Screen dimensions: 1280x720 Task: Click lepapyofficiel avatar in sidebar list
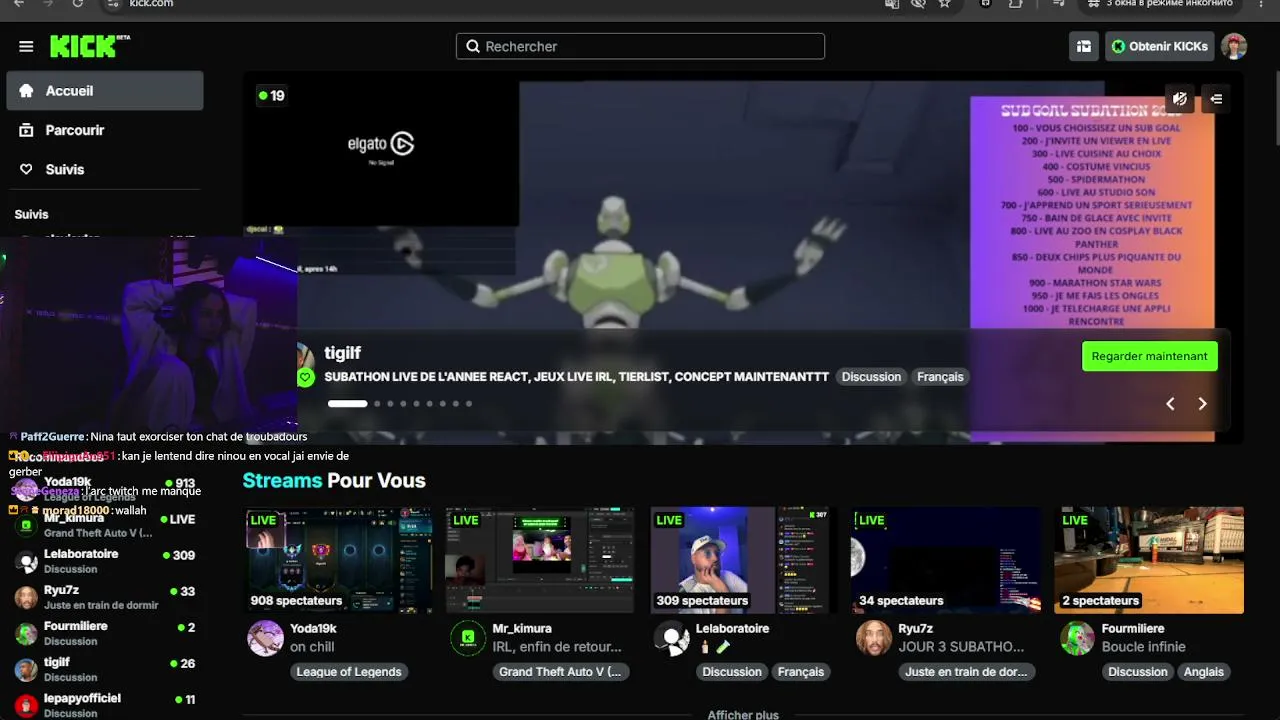tap(26, 706)
